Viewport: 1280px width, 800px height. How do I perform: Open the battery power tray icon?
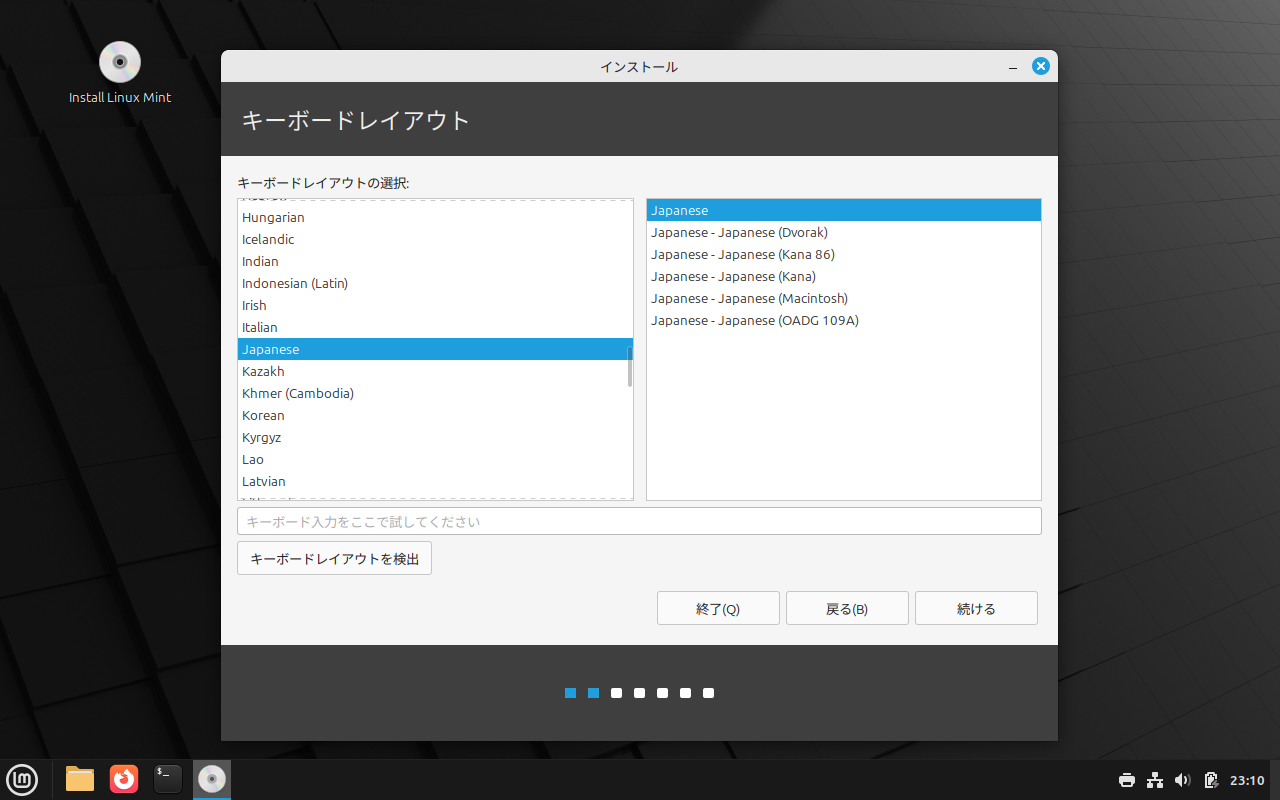(1211, 780)
